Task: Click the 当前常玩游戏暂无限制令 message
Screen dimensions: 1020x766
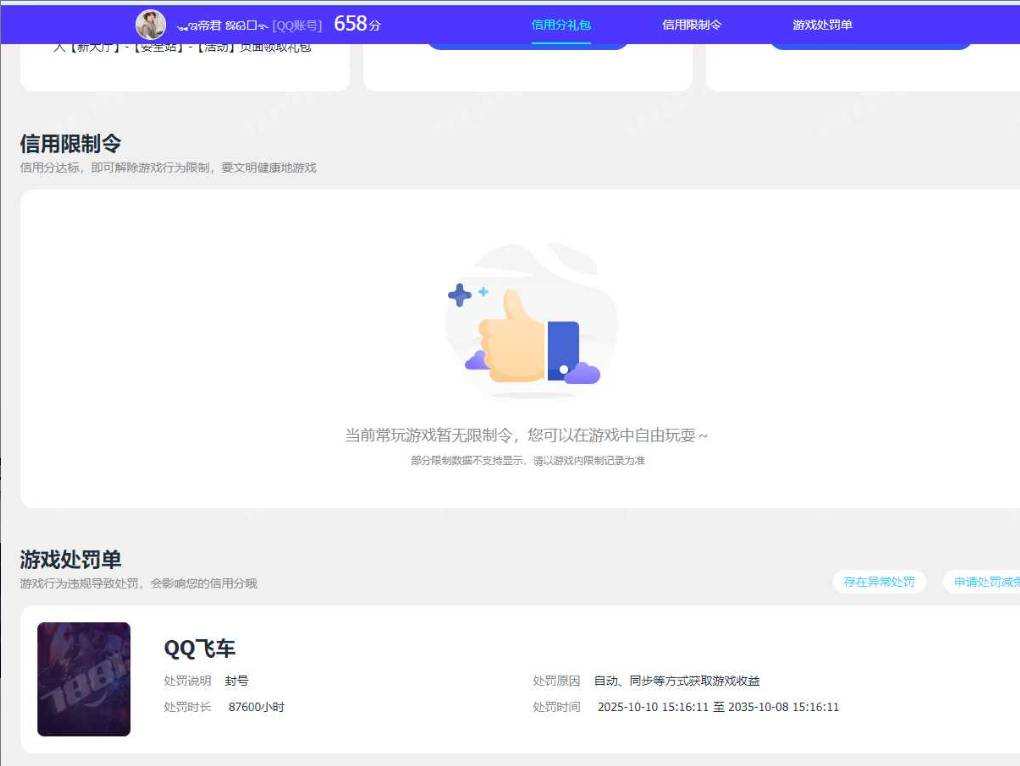Action: tap(526, 435)
